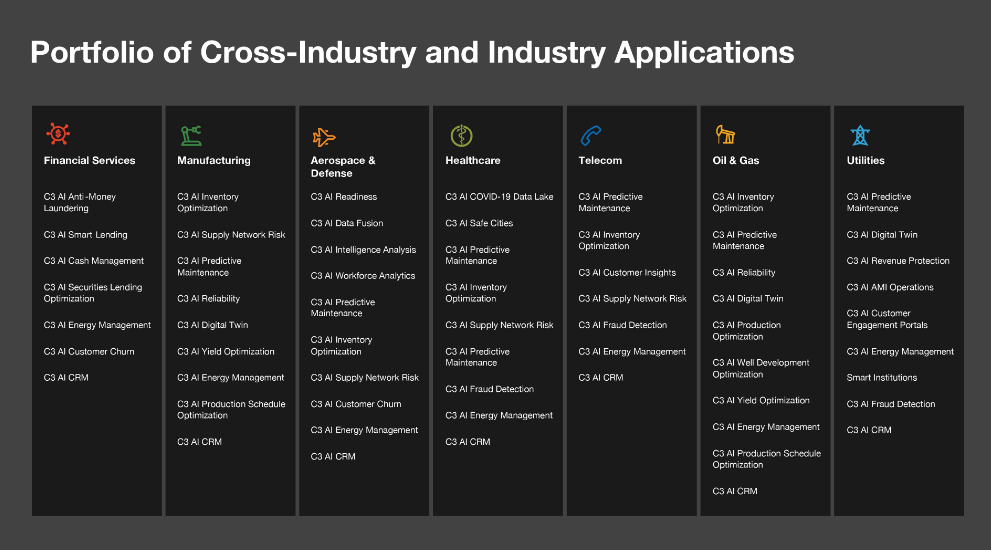Click the Utilities transmission tower icon

point(860,135)
